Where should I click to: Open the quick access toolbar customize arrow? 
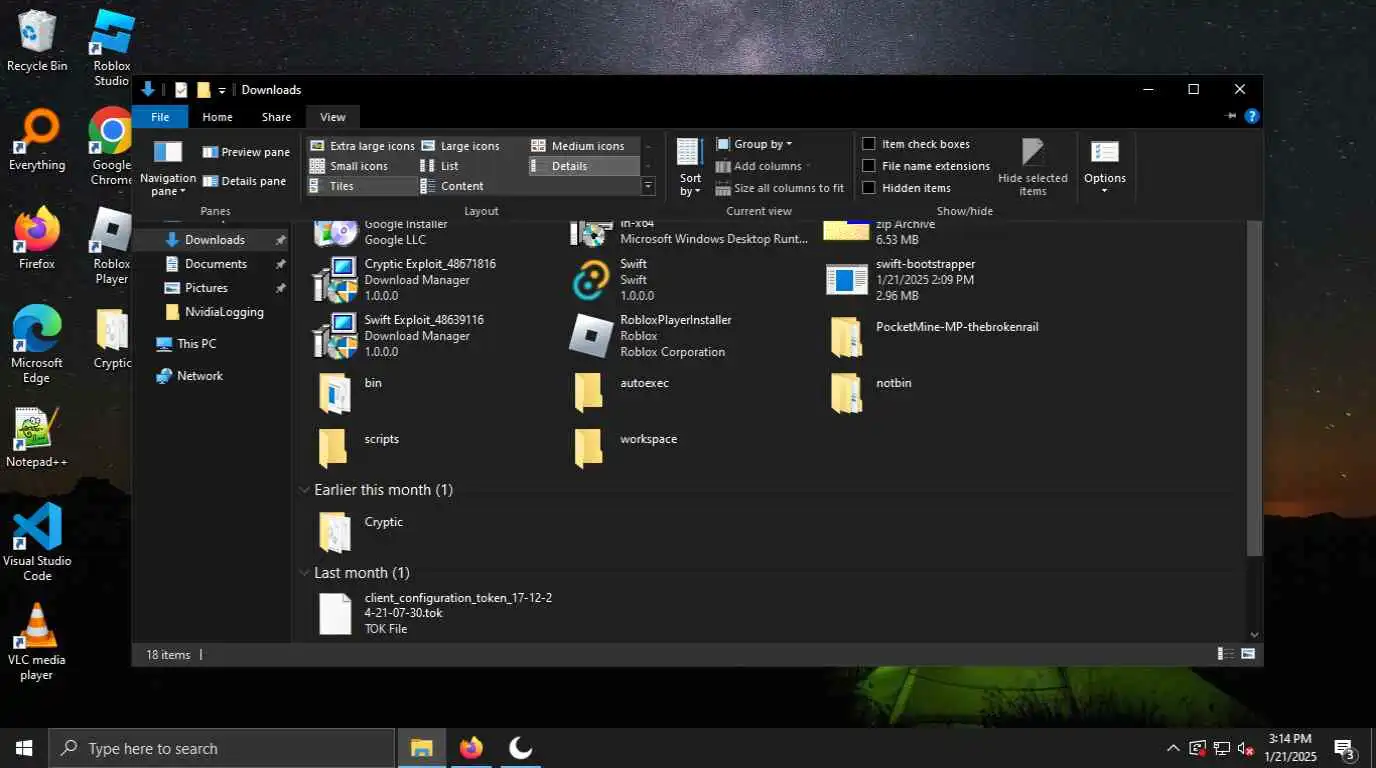(222, 90)
